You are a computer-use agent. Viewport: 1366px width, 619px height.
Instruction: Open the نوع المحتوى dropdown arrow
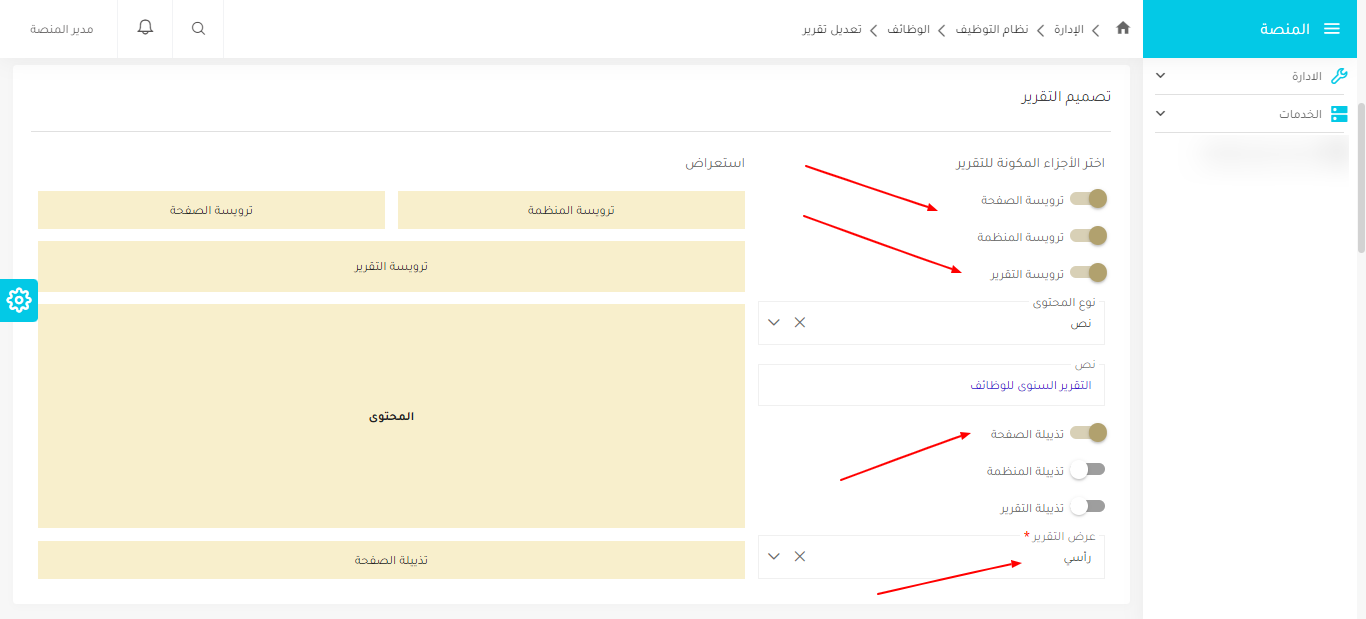pos(774,322)
